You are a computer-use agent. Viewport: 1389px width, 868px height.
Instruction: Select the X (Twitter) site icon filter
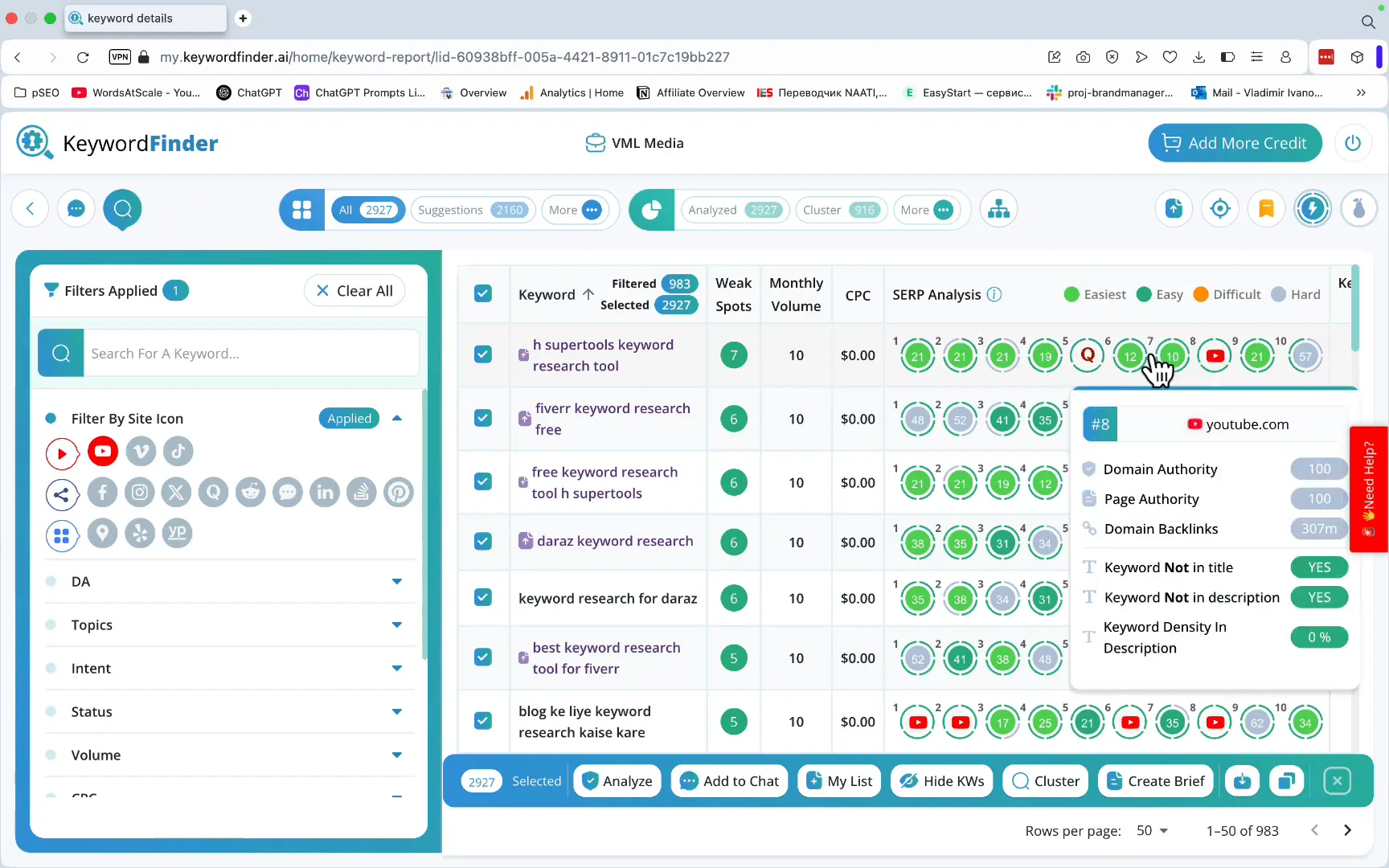[x=176, y=492]
